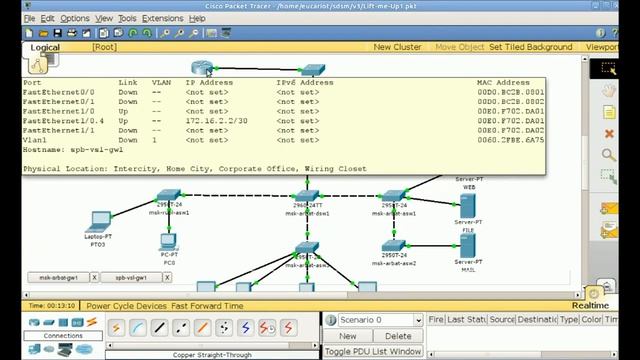Viewport: 640px width, 360px height.
Task: Click the green Undo arrow icon
Action: [x=133, y=33]
